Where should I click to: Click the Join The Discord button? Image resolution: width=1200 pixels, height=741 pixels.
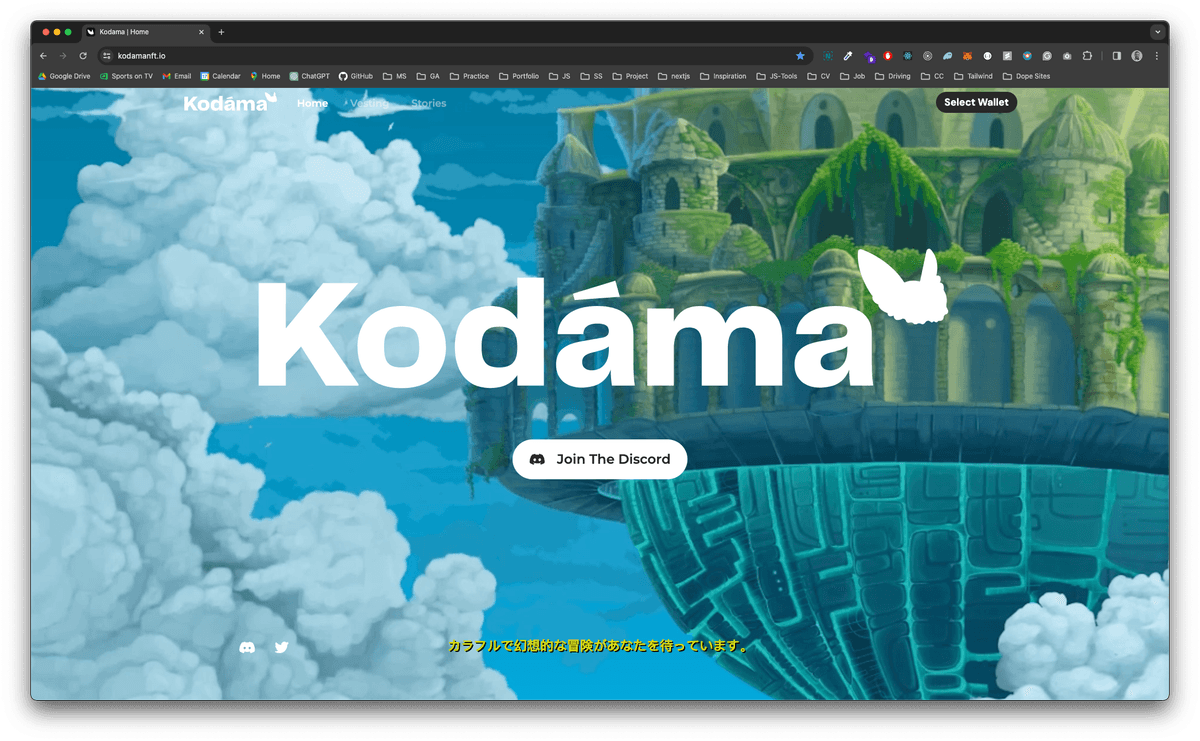coord(599,459)
